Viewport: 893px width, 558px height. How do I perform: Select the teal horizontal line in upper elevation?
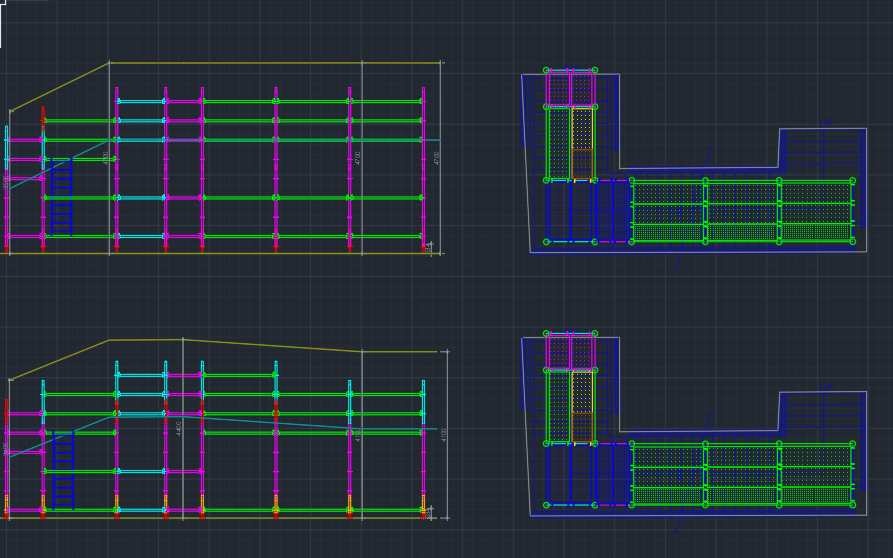[x=273, y=140]
